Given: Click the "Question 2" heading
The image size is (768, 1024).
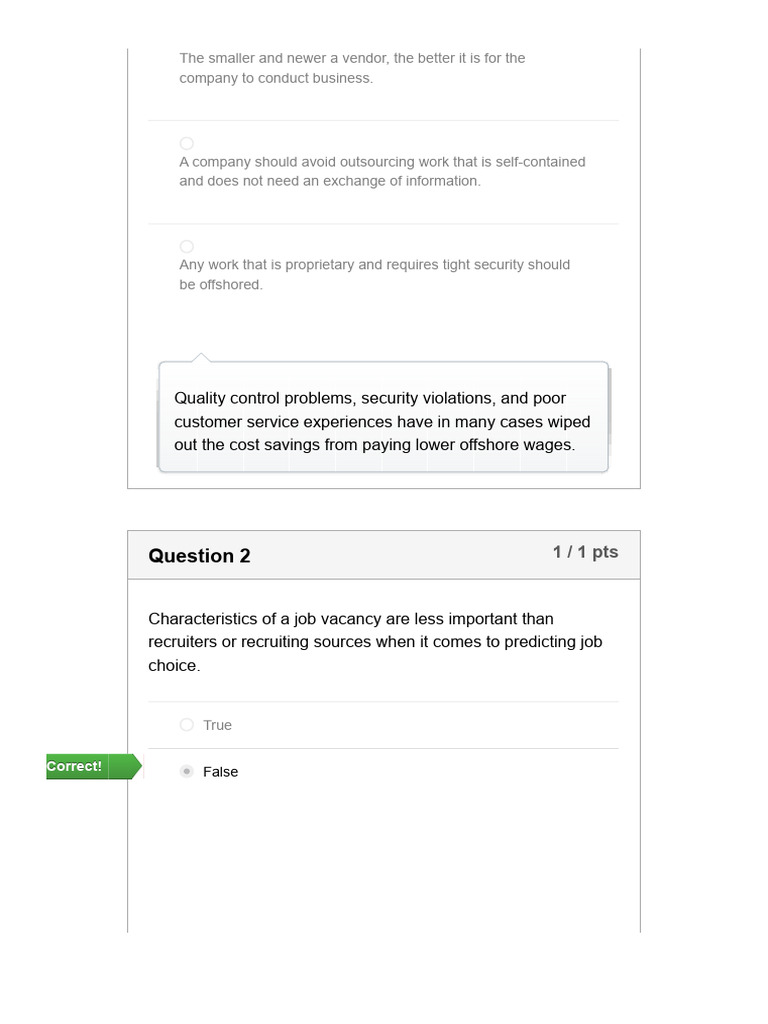Looking at the screenshot, I should 199,556.
